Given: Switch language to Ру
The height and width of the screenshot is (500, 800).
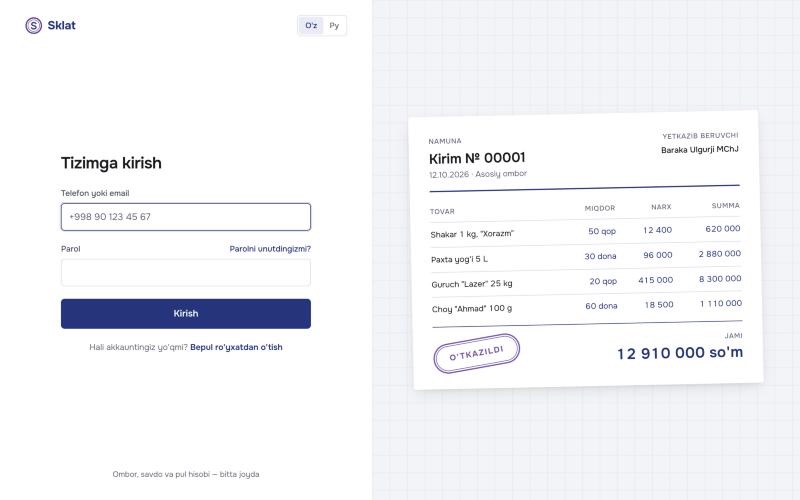Looking at the screenshot, I should [334, 26].
